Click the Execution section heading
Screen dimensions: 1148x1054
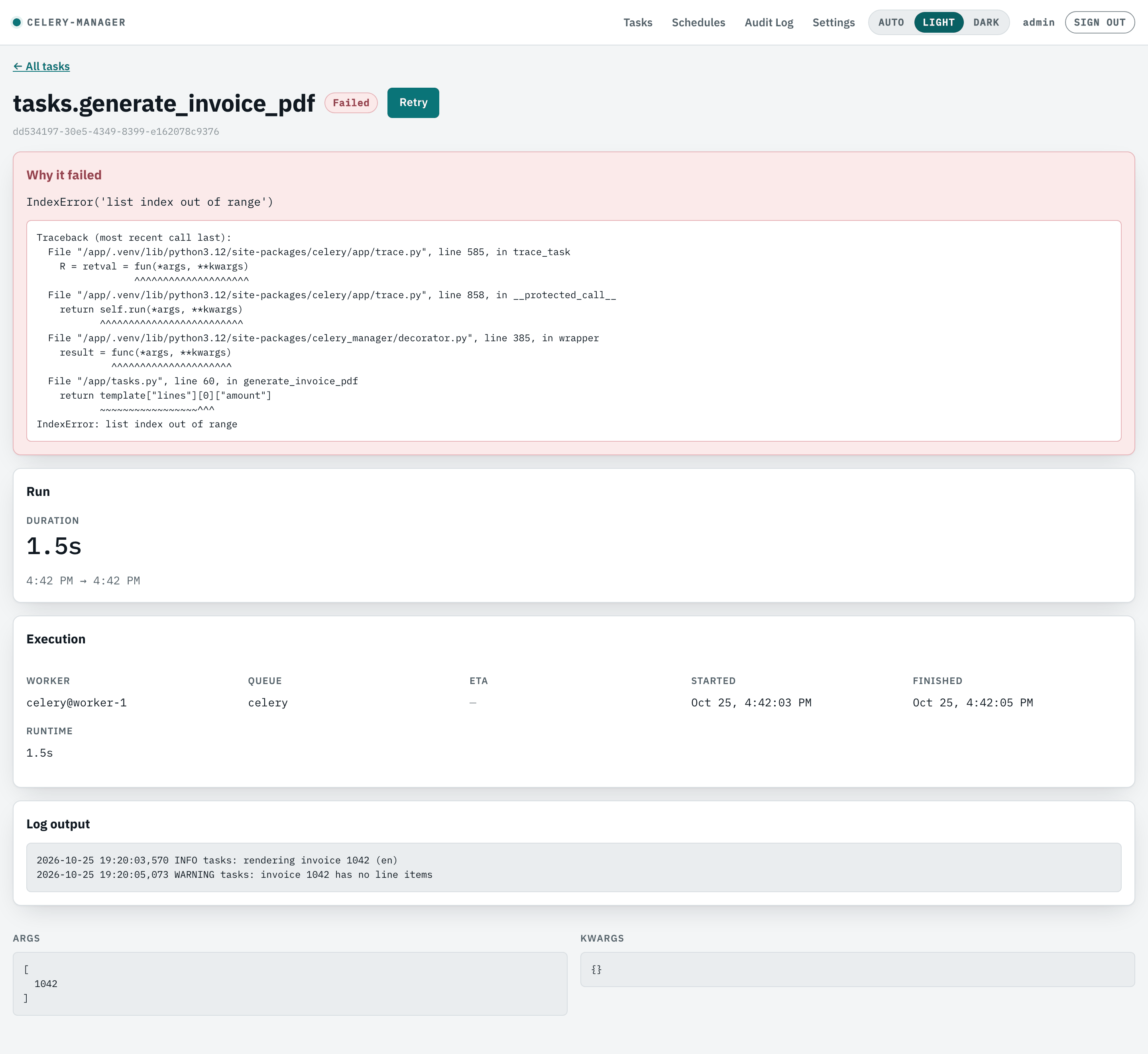(x=56, y=639)
